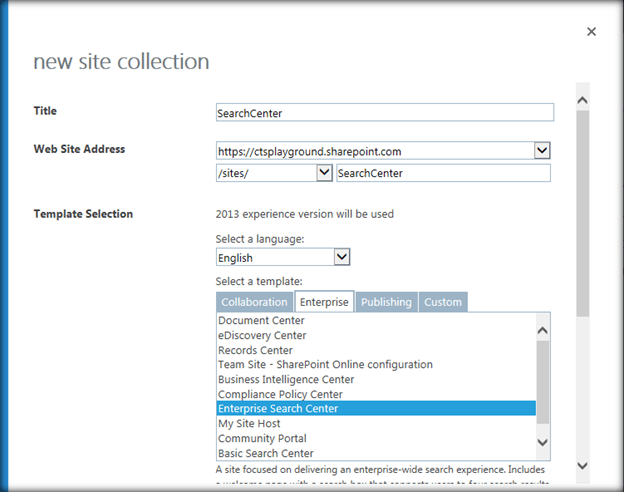Open the Custom template tab
Screen dimensions: 624x492
coord(443,302)
